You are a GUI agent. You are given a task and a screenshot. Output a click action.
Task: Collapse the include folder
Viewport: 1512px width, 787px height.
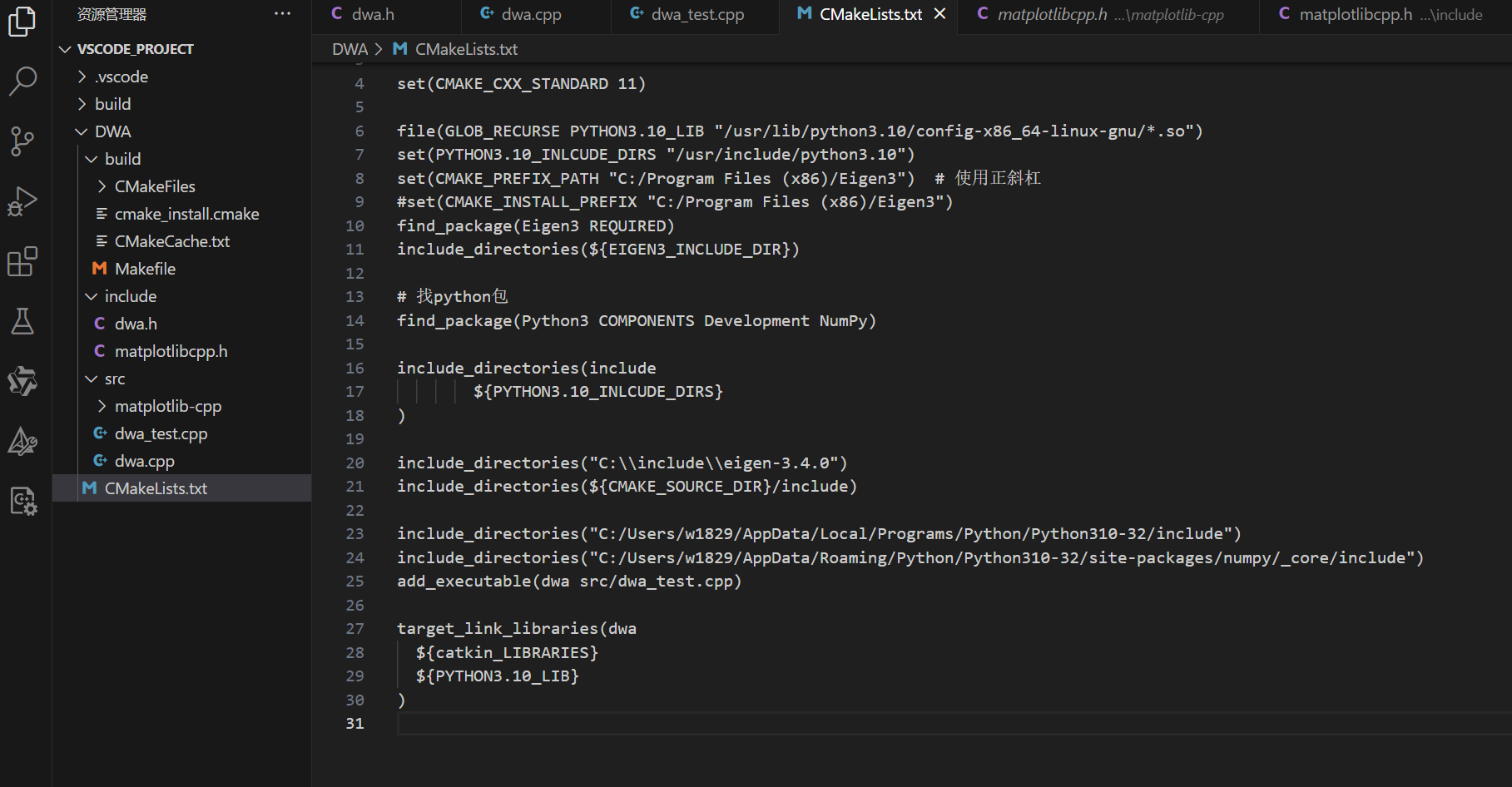coord(182,296)
